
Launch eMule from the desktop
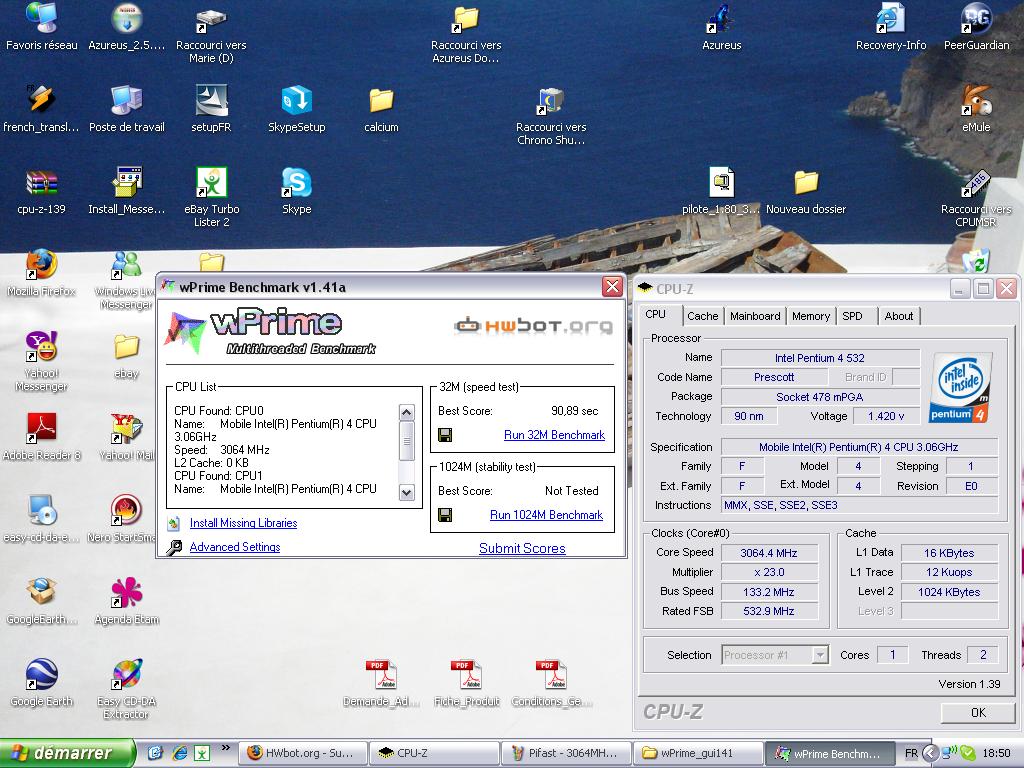[976, 109]
